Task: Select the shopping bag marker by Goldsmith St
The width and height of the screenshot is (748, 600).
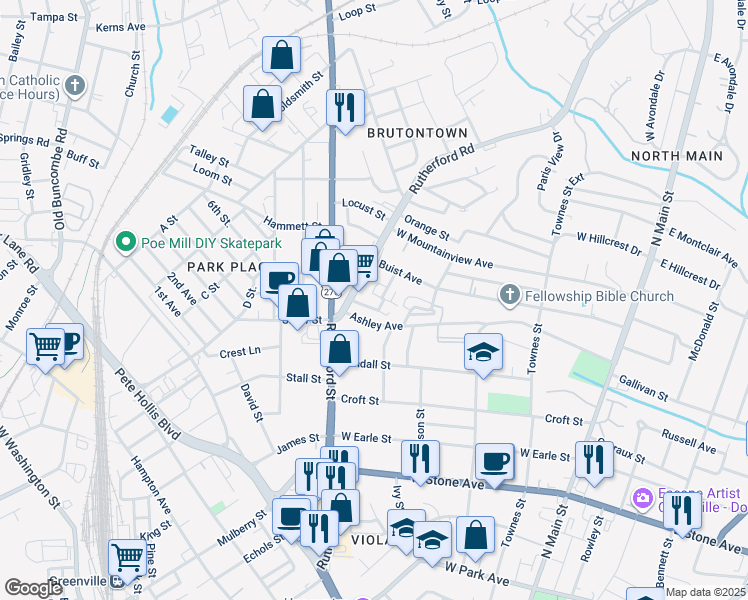Action: tap(262, 104)
